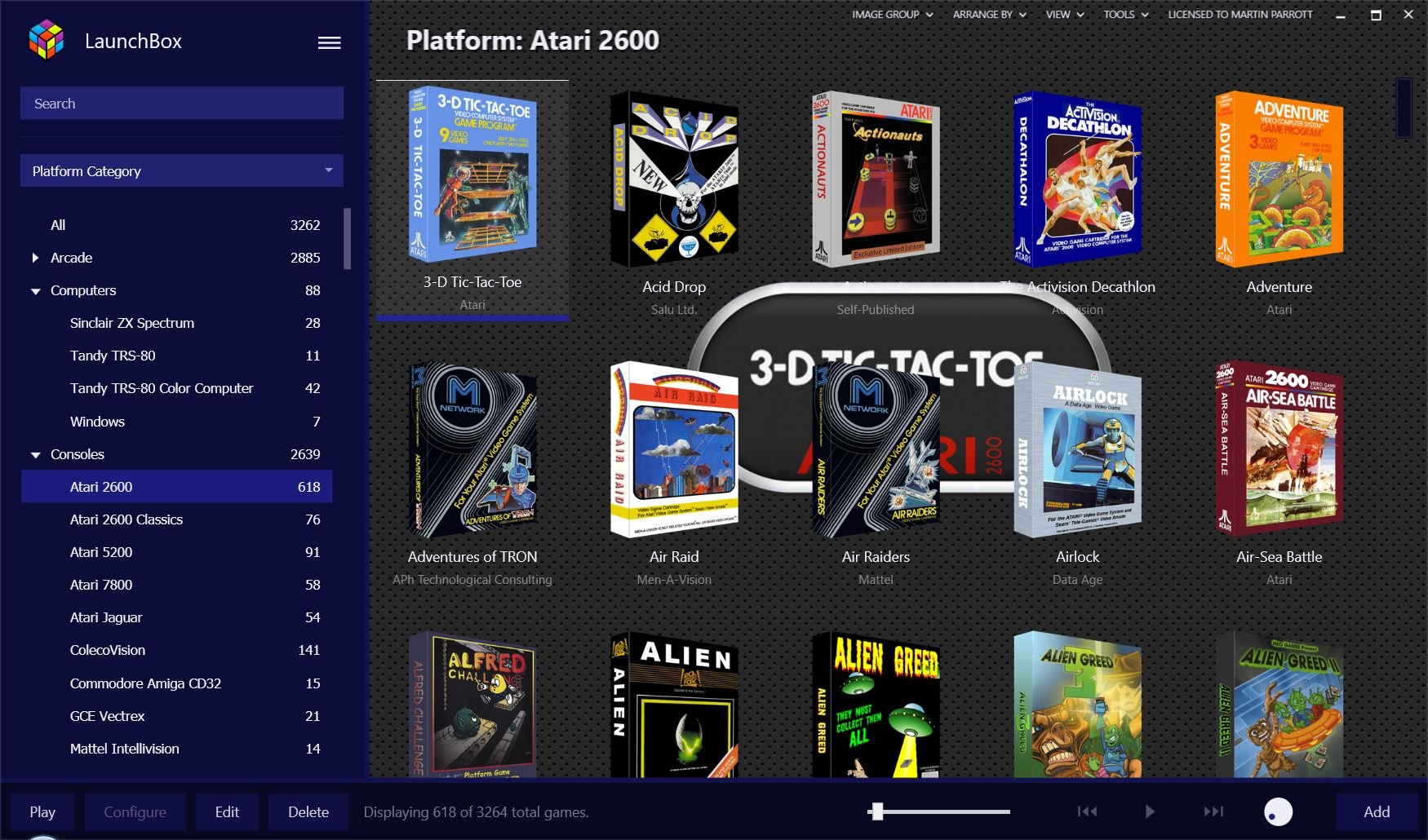
Task: Play the game music
Action: tap(1150, 811)
